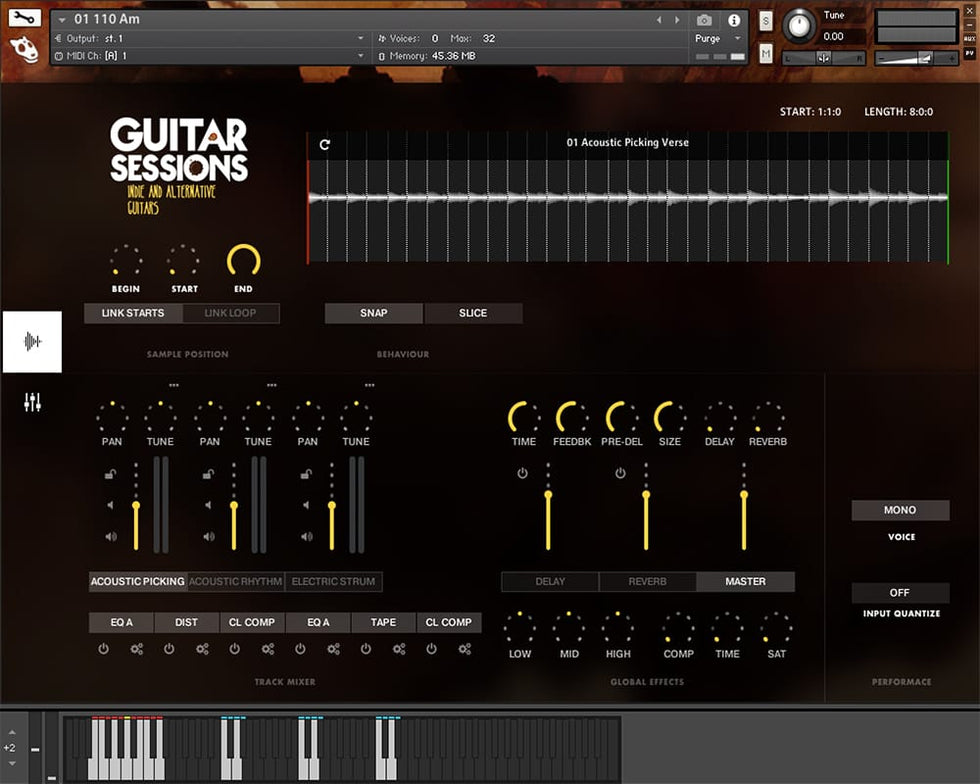Switch to the Electric Strum track tab
Screen dimensions: 980x784
[333, 582]
